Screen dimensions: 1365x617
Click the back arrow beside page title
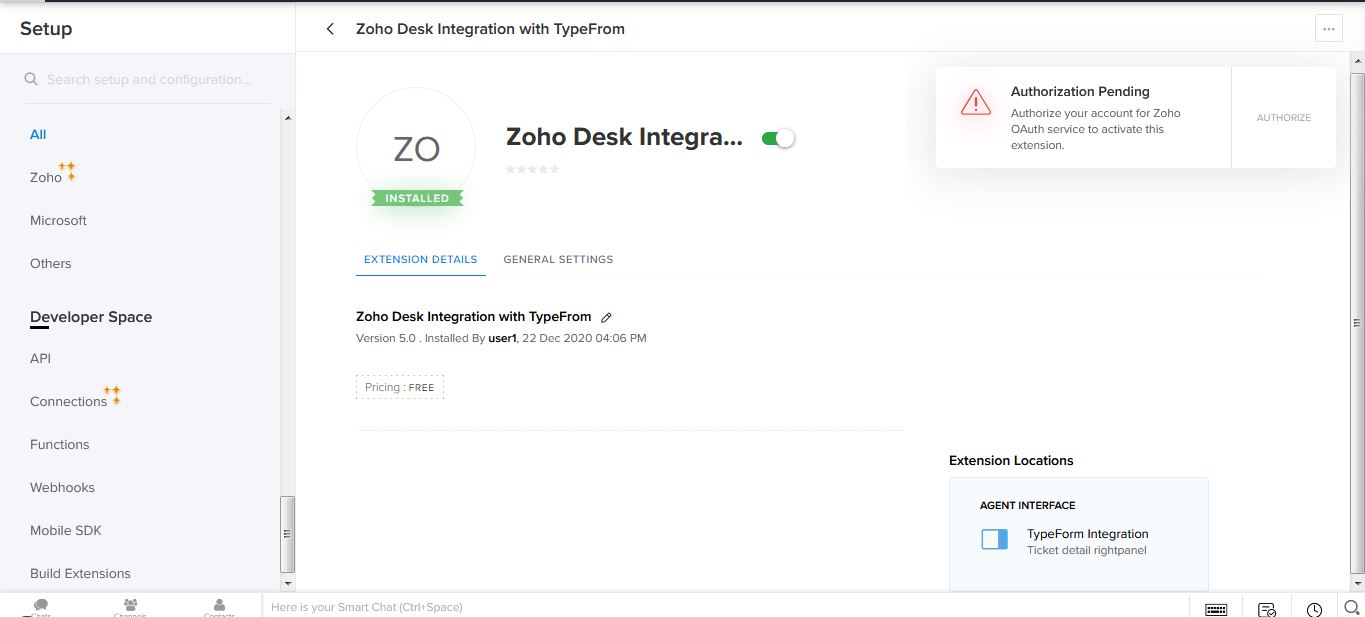pos(330,29)
